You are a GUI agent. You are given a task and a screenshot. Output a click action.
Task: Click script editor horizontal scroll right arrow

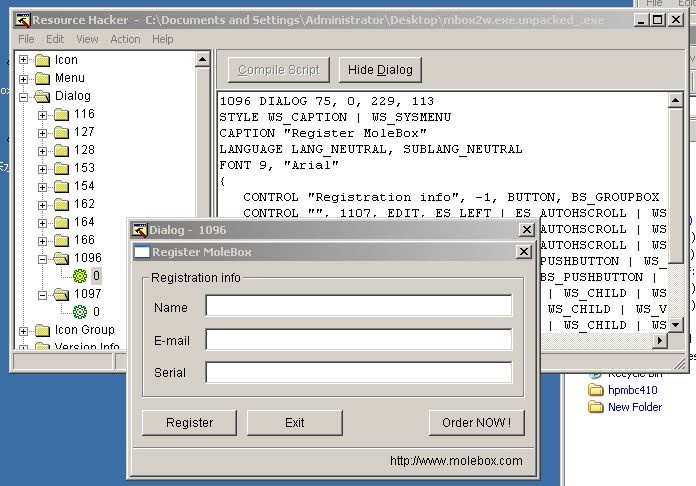click(660, 340)
